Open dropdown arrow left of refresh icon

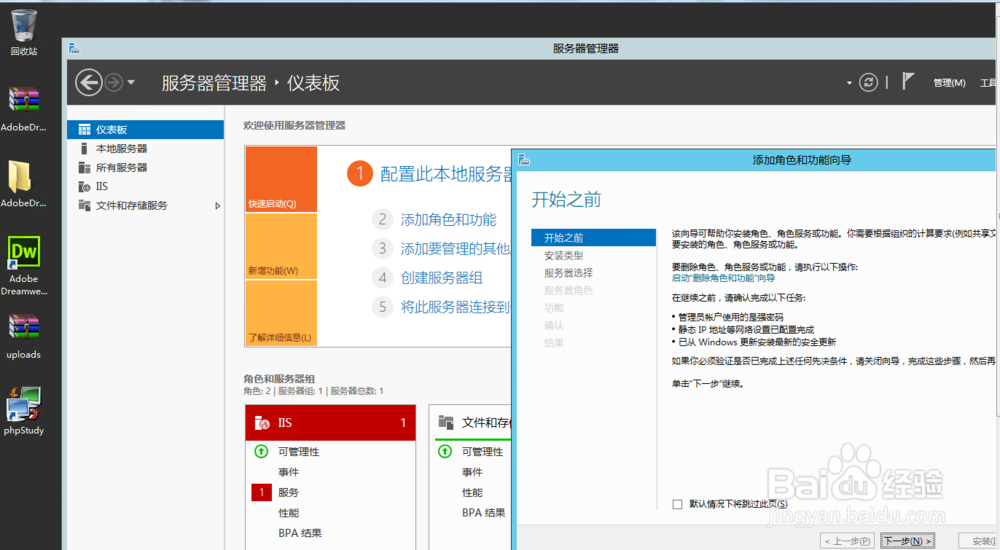coord(849,83)
